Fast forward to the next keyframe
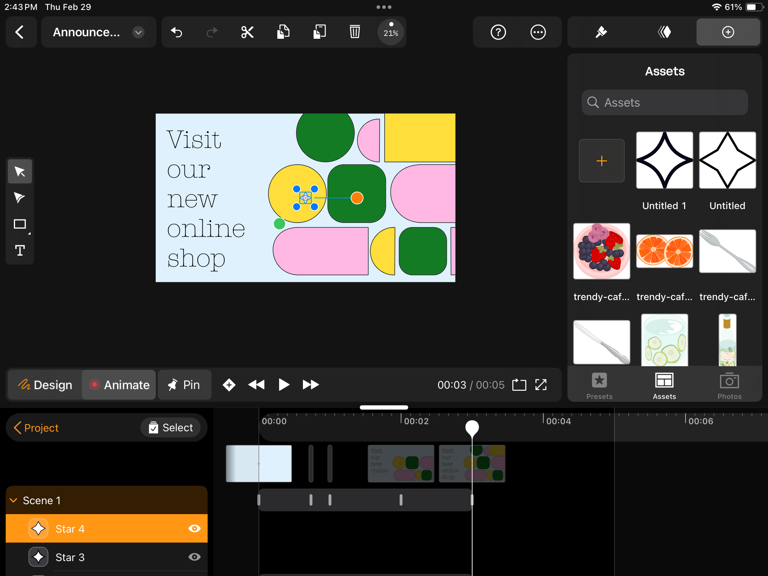Screen dimensions: 768x576 [x=311, y=385]
